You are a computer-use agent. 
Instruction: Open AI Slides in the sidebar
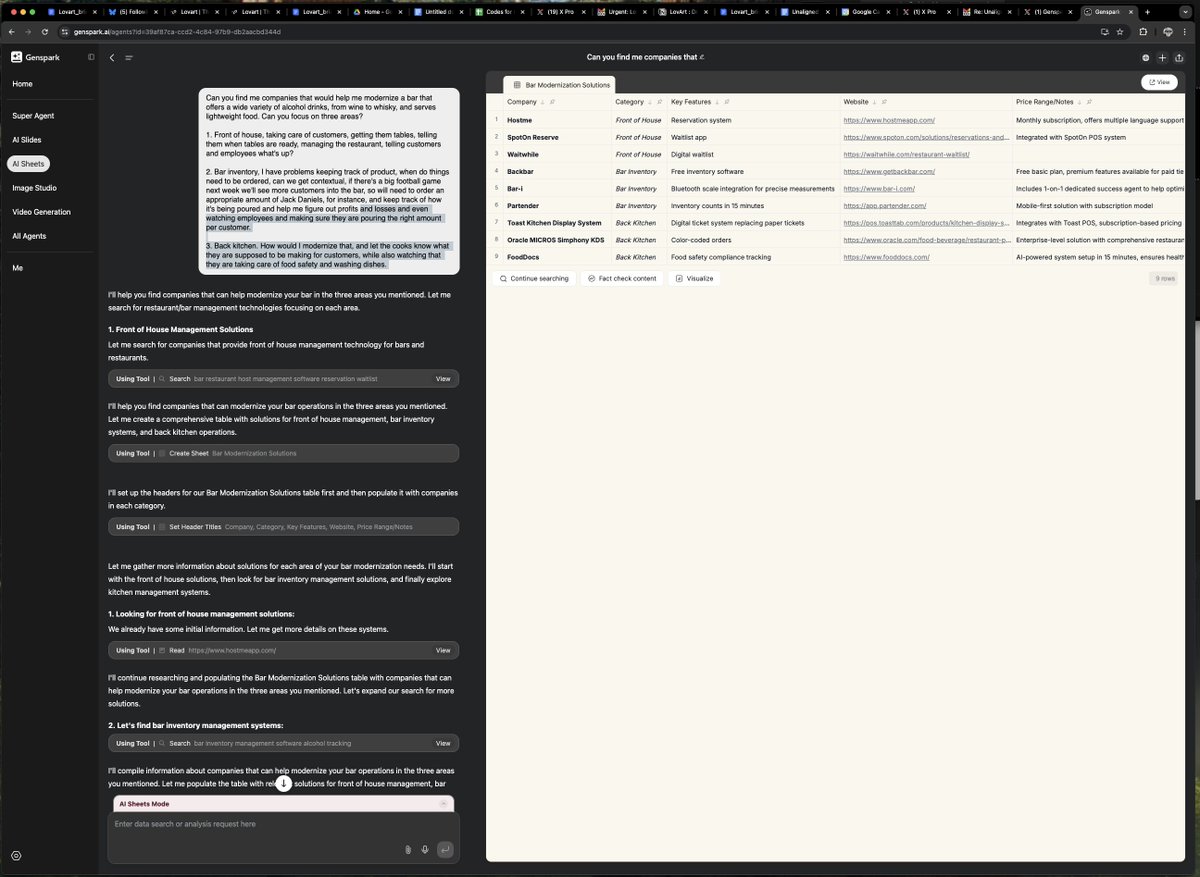click(x=27, y=140)
